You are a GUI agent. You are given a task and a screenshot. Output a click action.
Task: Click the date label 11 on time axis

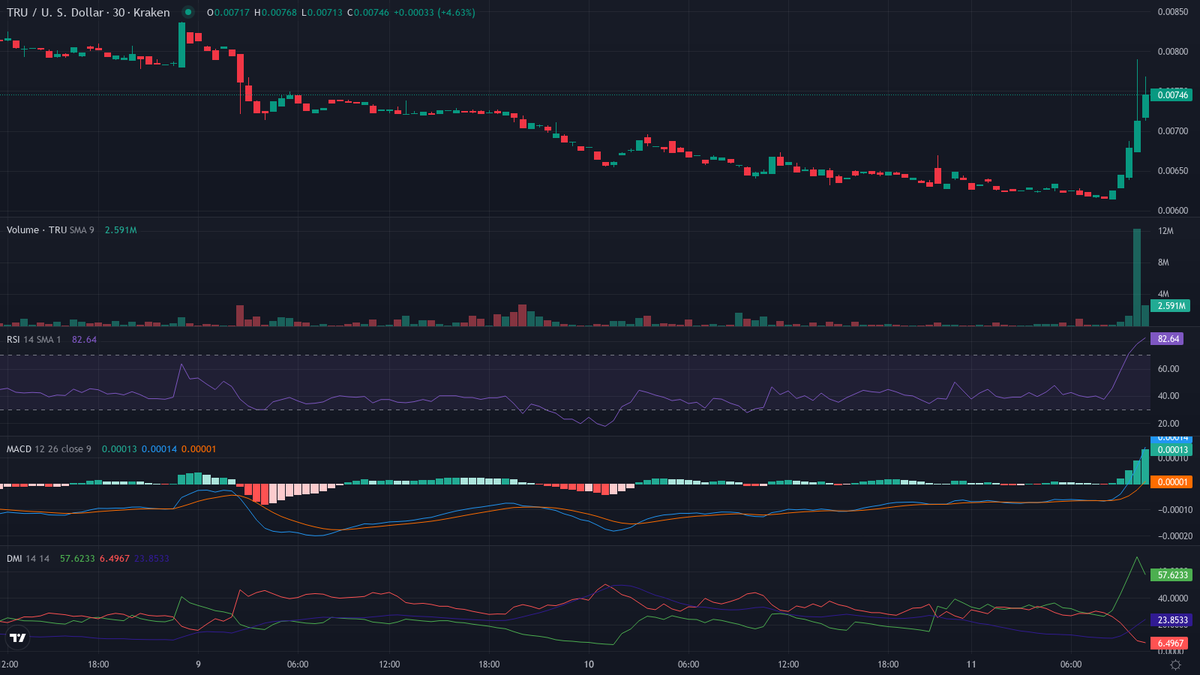[x=971, y=664]
